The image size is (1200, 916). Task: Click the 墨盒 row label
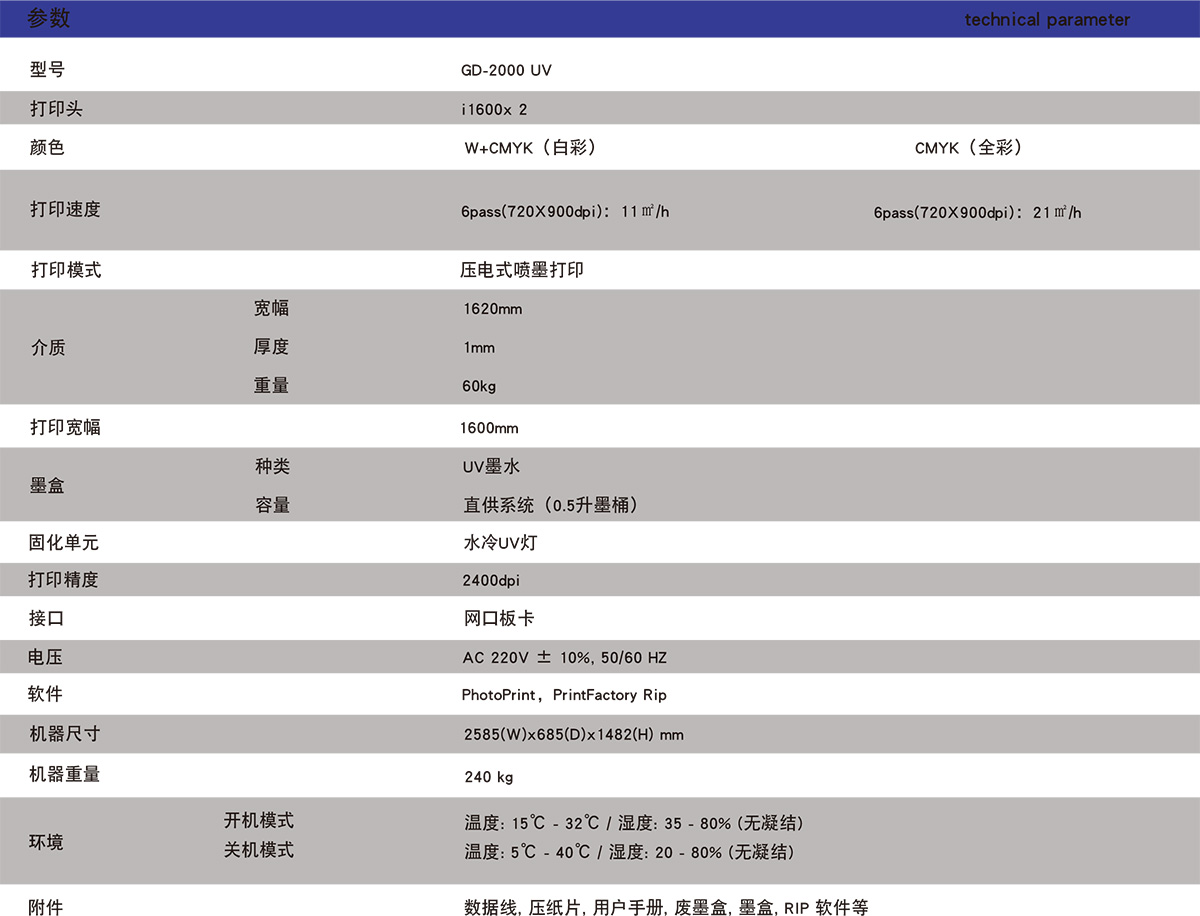(47, 485)
